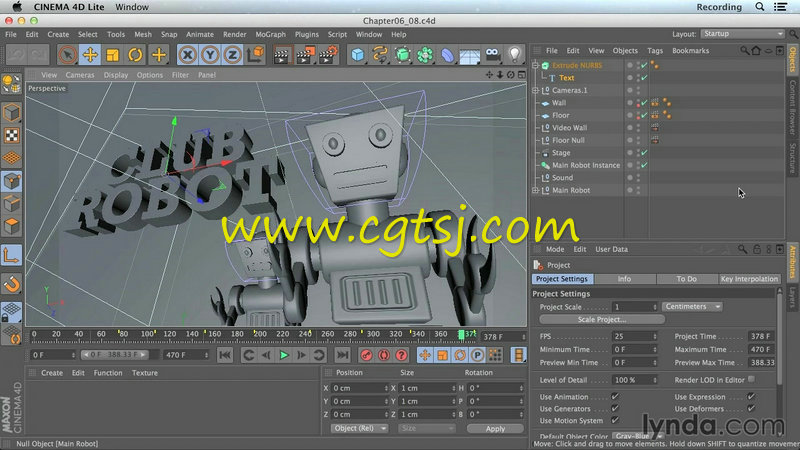800x450 pixels.
Task: Open the MoGraph menu
Action: coord(270,34)
